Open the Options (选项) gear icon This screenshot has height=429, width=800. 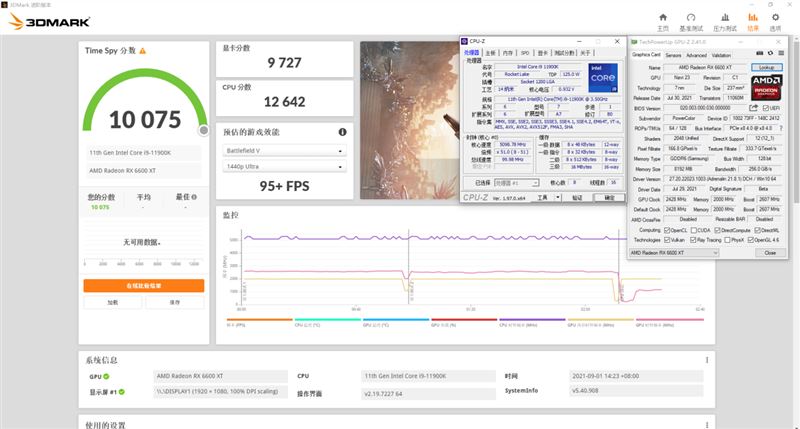coord(776,18)
